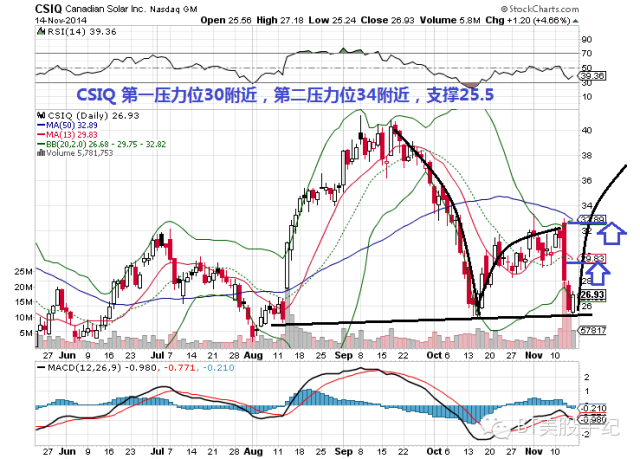The image size is (640, 459).
Task: Click the High 27.18 value
Action: pos(280,20)
